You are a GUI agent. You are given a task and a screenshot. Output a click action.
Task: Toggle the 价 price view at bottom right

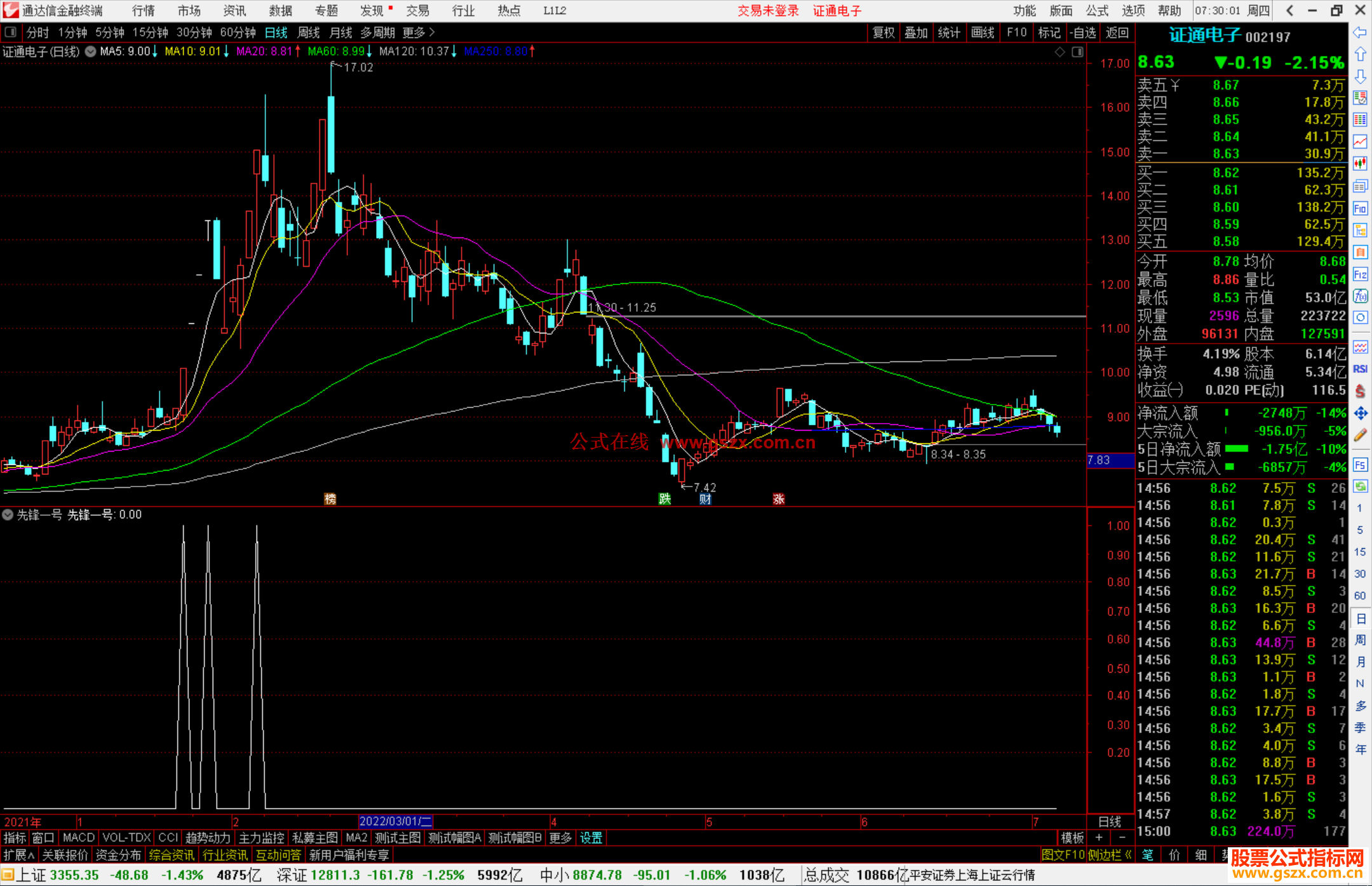point(1174,855)
